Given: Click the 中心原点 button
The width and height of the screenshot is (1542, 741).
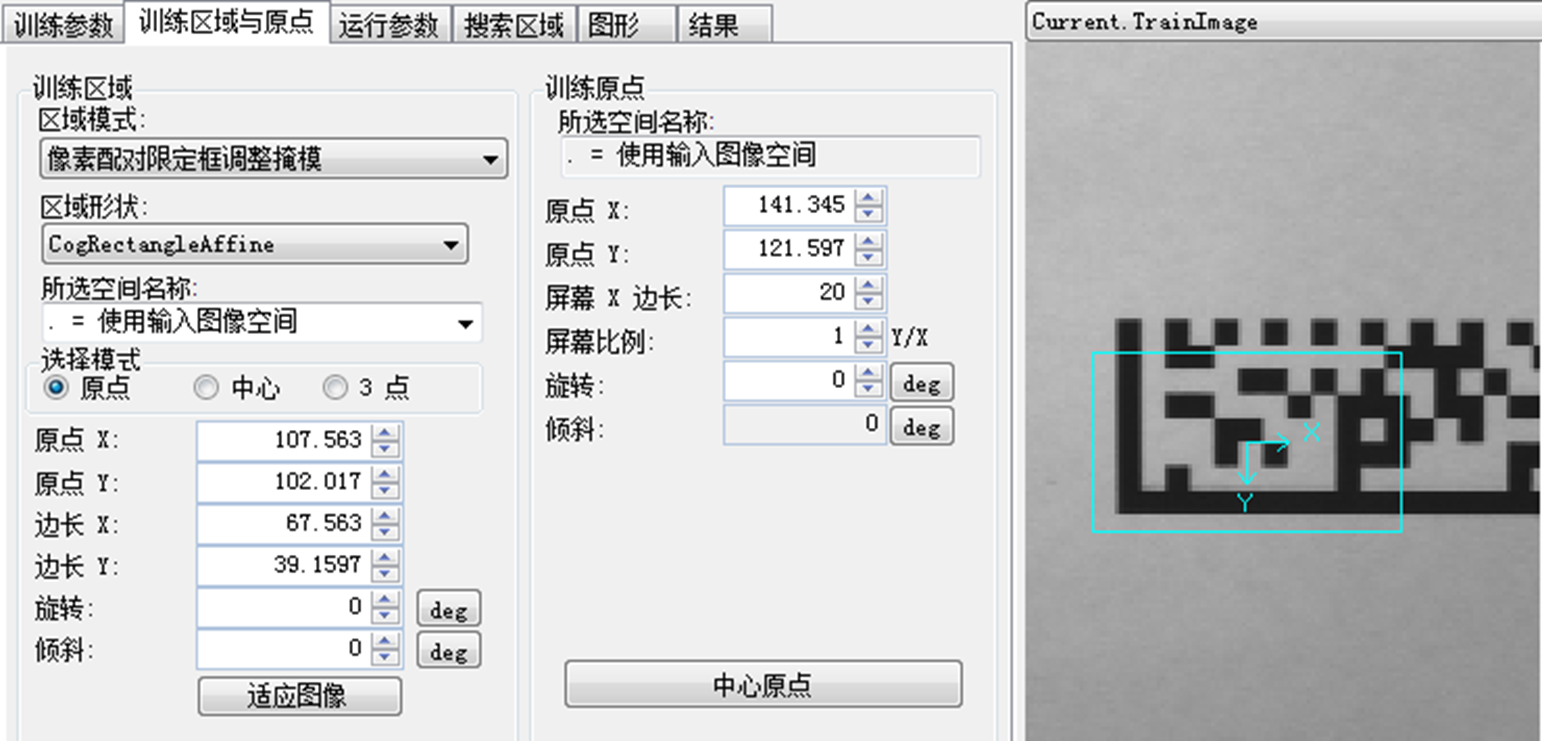Looking at the screenshot, I should coord(763,685).
